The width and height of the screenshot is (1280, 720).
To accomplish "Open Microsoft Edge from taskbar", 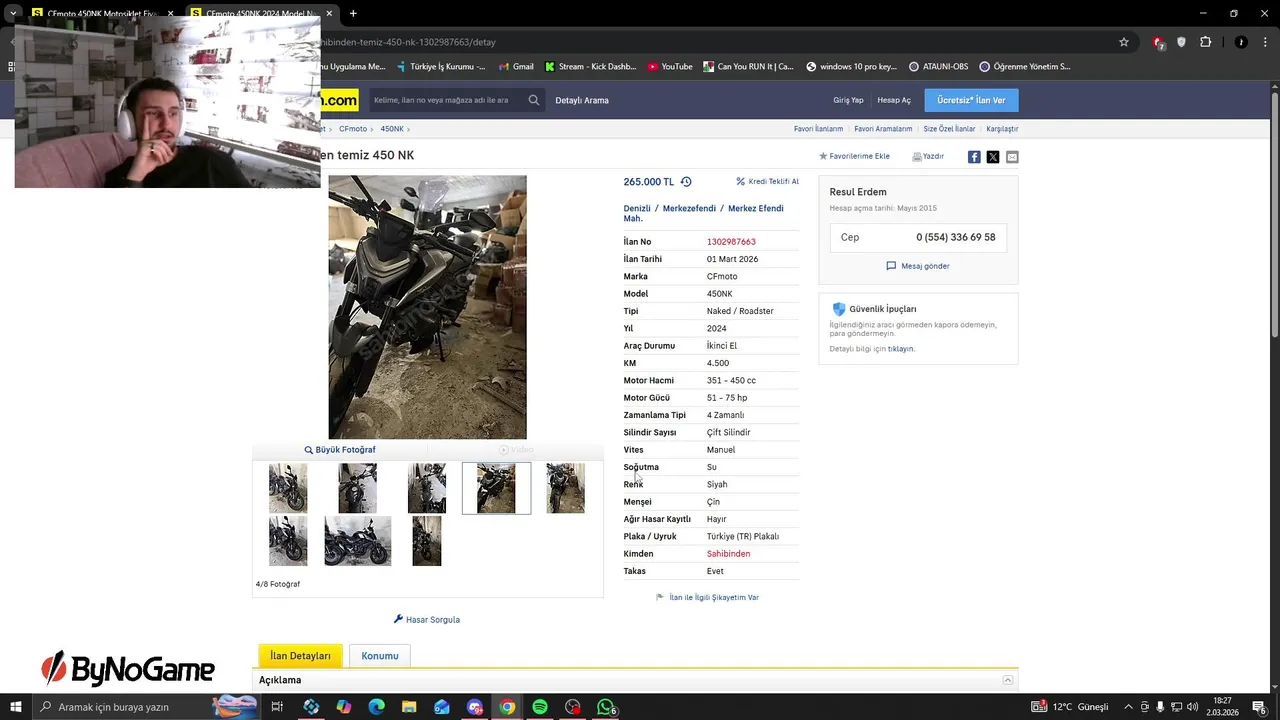I will [376, 707].
